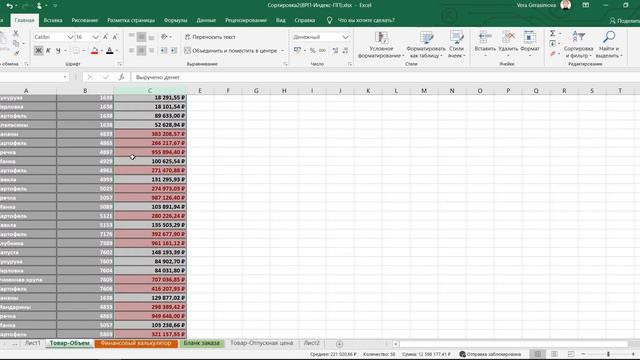Align text to bottom
640x360 pixels.
pos(151,37)
